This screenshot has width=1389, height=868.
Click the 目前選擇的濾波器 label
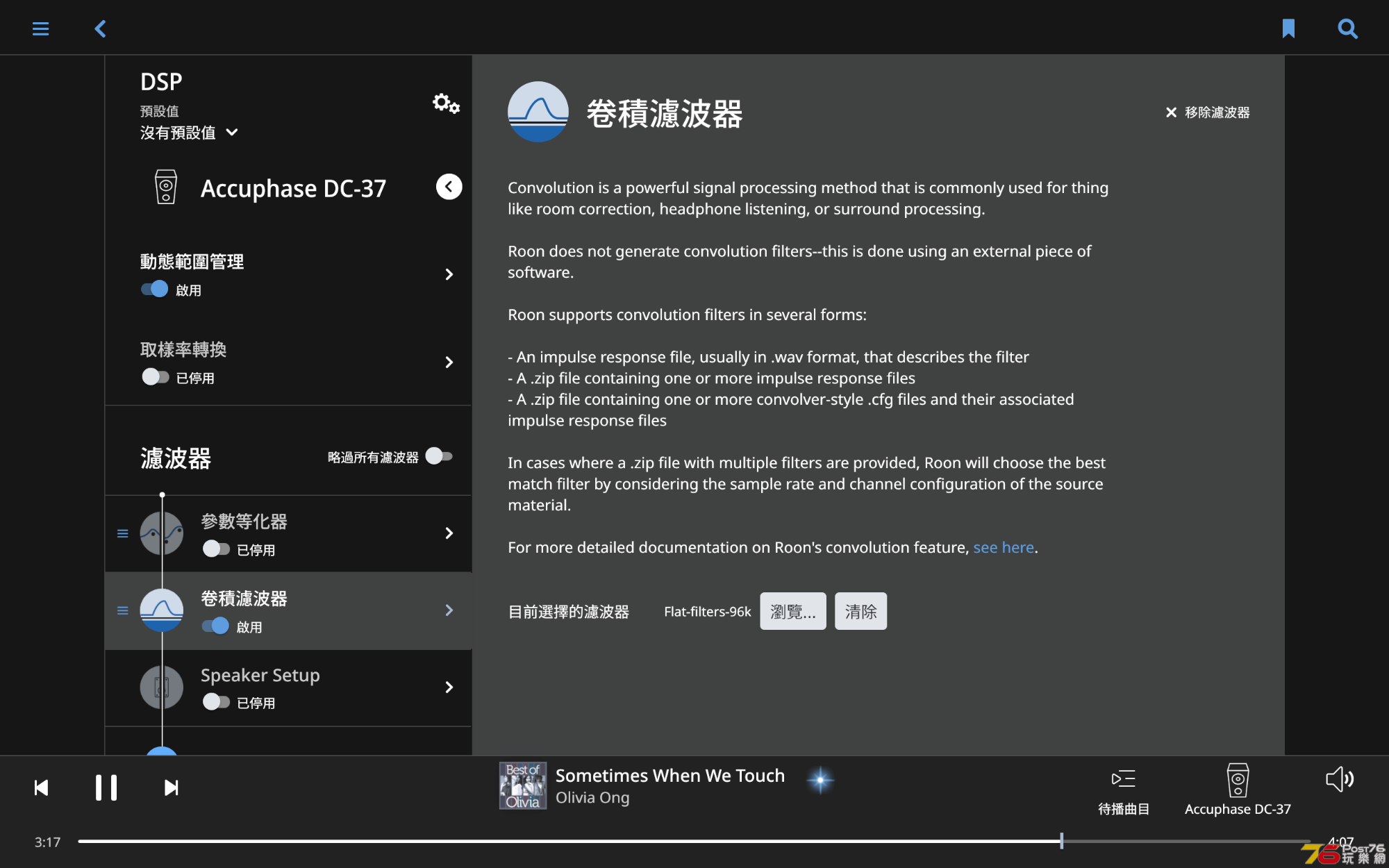point(569,612)
